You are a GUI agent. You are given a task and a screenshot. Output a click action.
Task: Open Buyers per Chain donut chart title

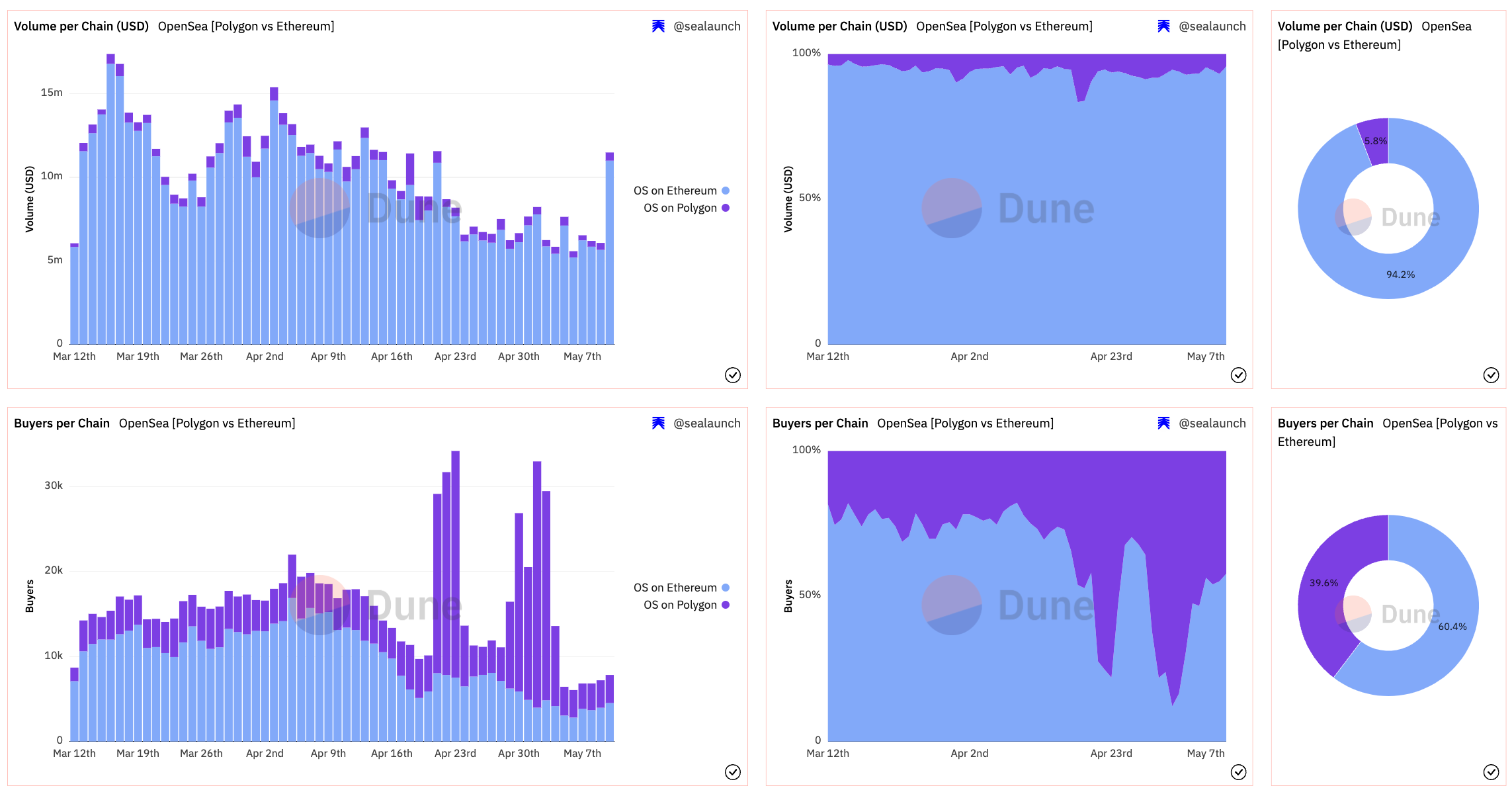coord(1325,423)
